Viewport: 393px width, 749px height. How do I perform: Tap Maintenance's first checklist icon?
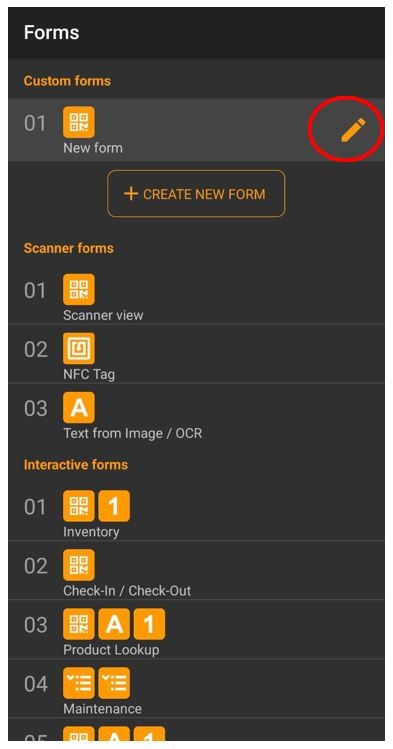pyautogui.click(x=79, y=683)
